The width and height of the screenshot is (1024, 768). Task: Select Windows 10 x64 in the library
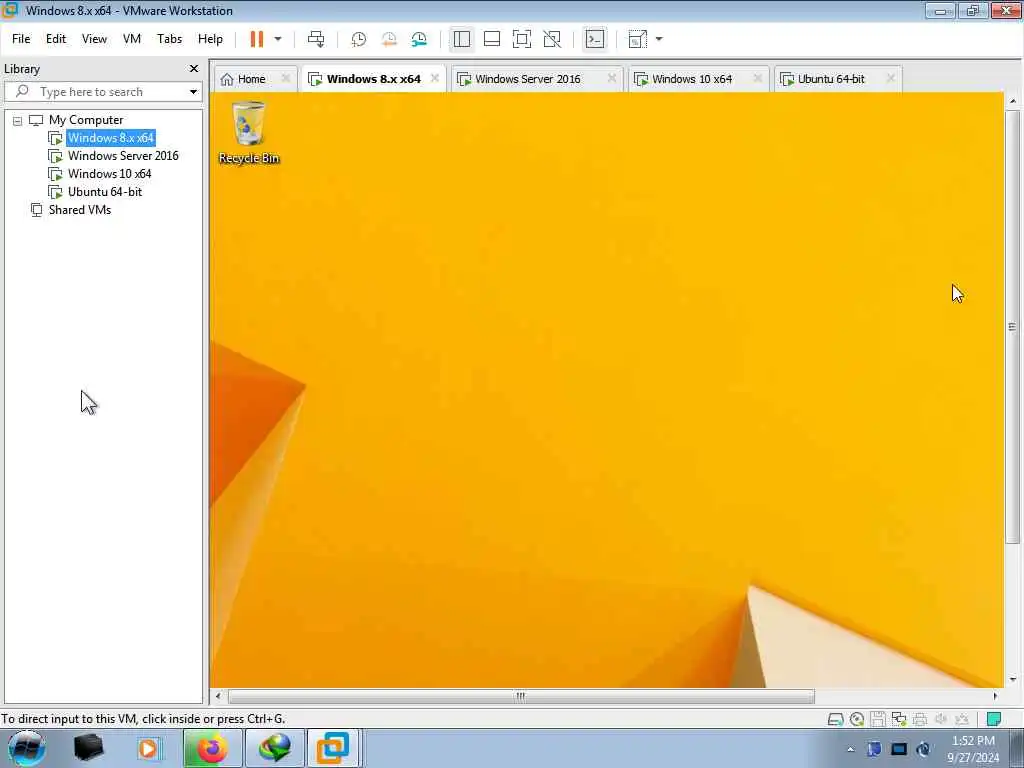coord(109,174)
